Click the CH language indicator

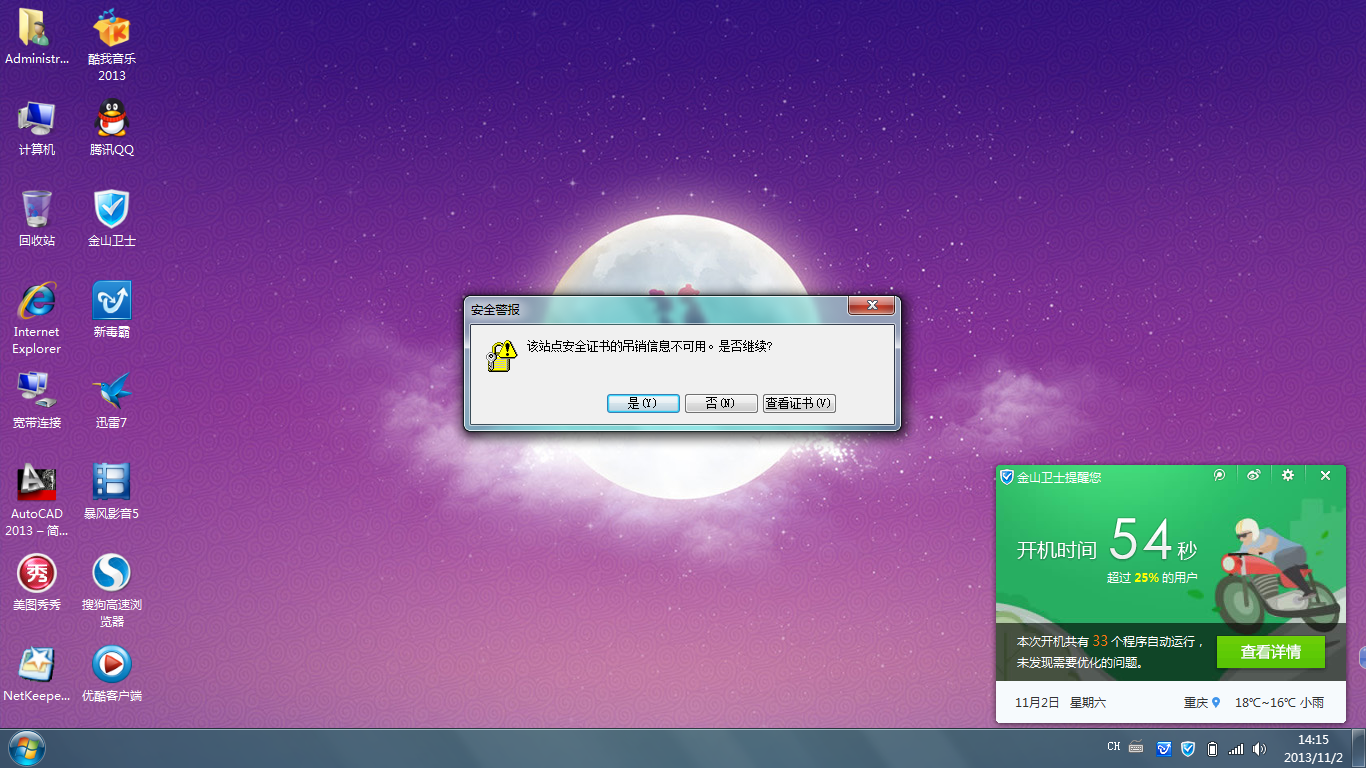(1114, 747)
